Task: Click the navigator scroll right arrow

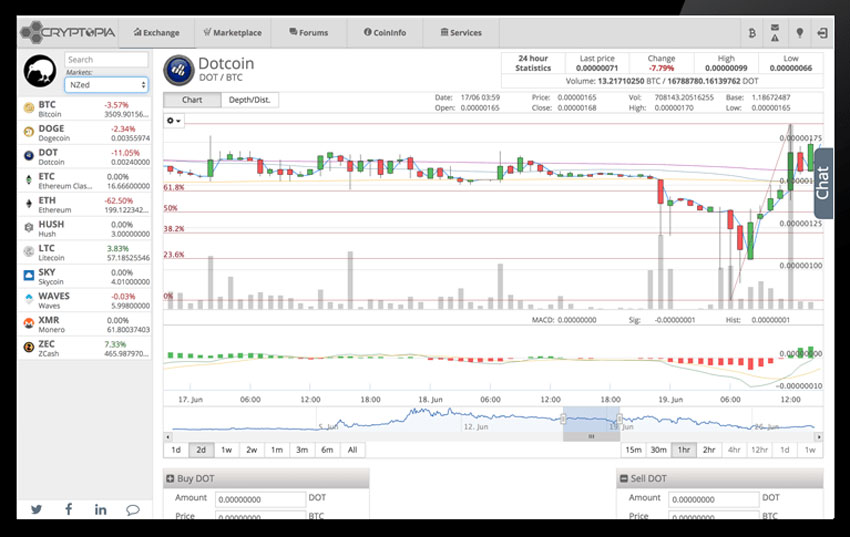Action: coord(819,436)
